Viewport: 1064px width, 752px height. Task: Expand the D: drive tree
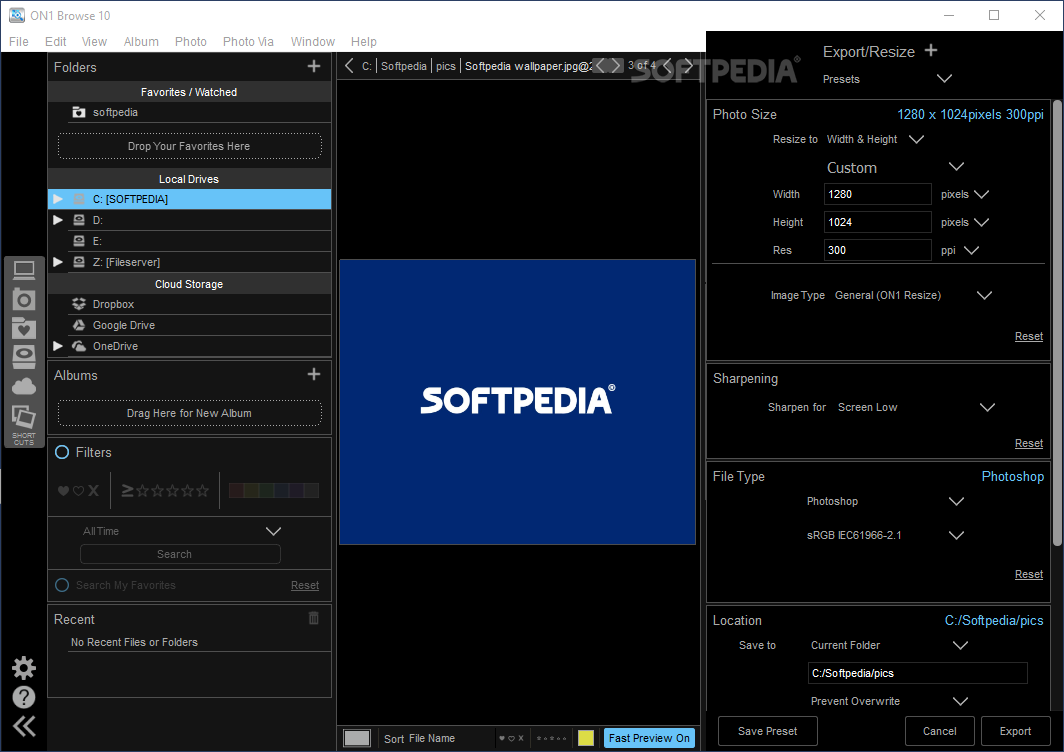(x=58, y=220)
